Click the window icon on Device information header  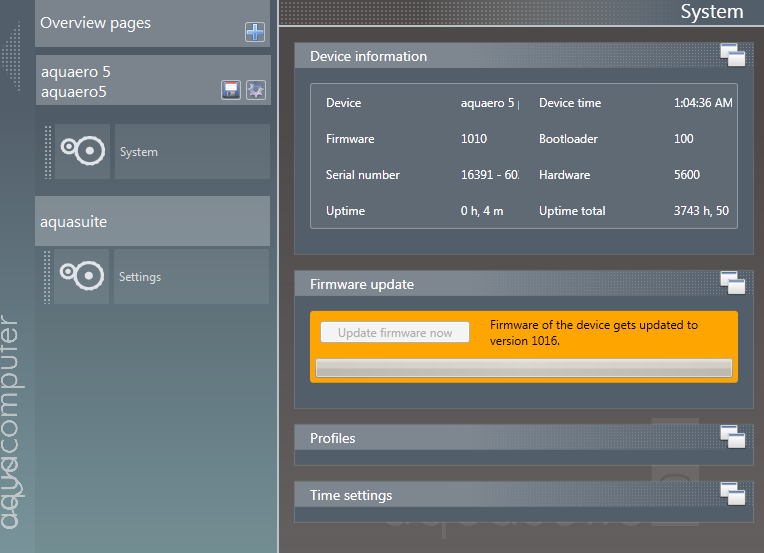click(732, 56)
